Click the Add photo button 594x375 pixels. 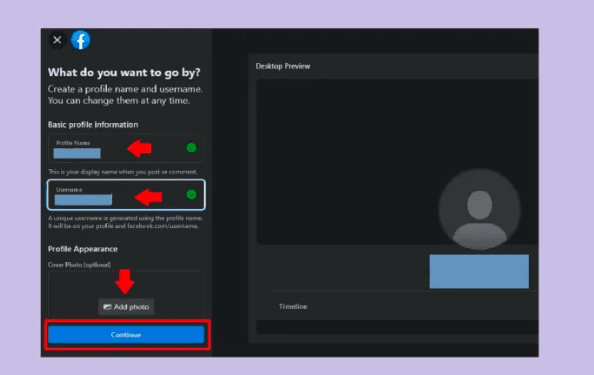126,307
